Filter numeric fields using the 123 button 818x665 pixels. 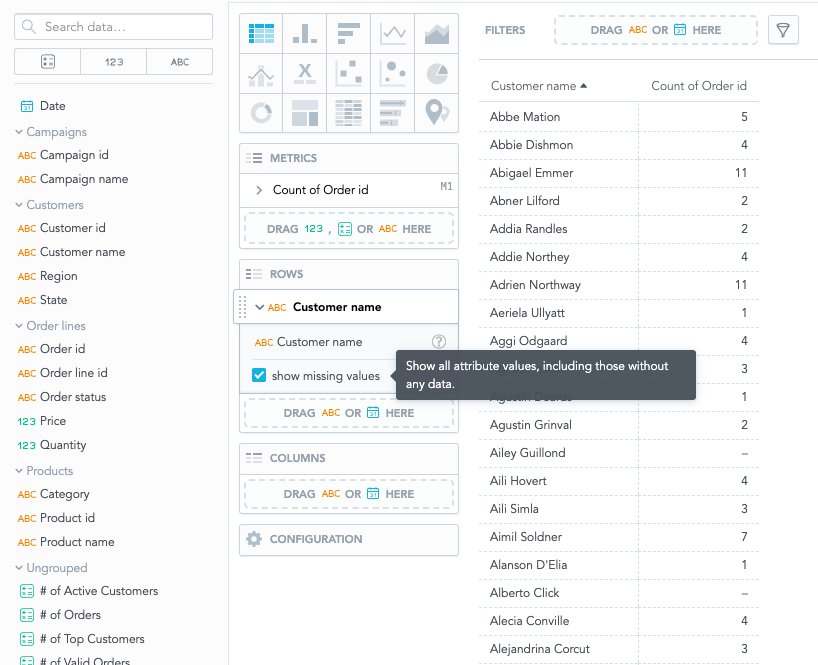[113, 61]
